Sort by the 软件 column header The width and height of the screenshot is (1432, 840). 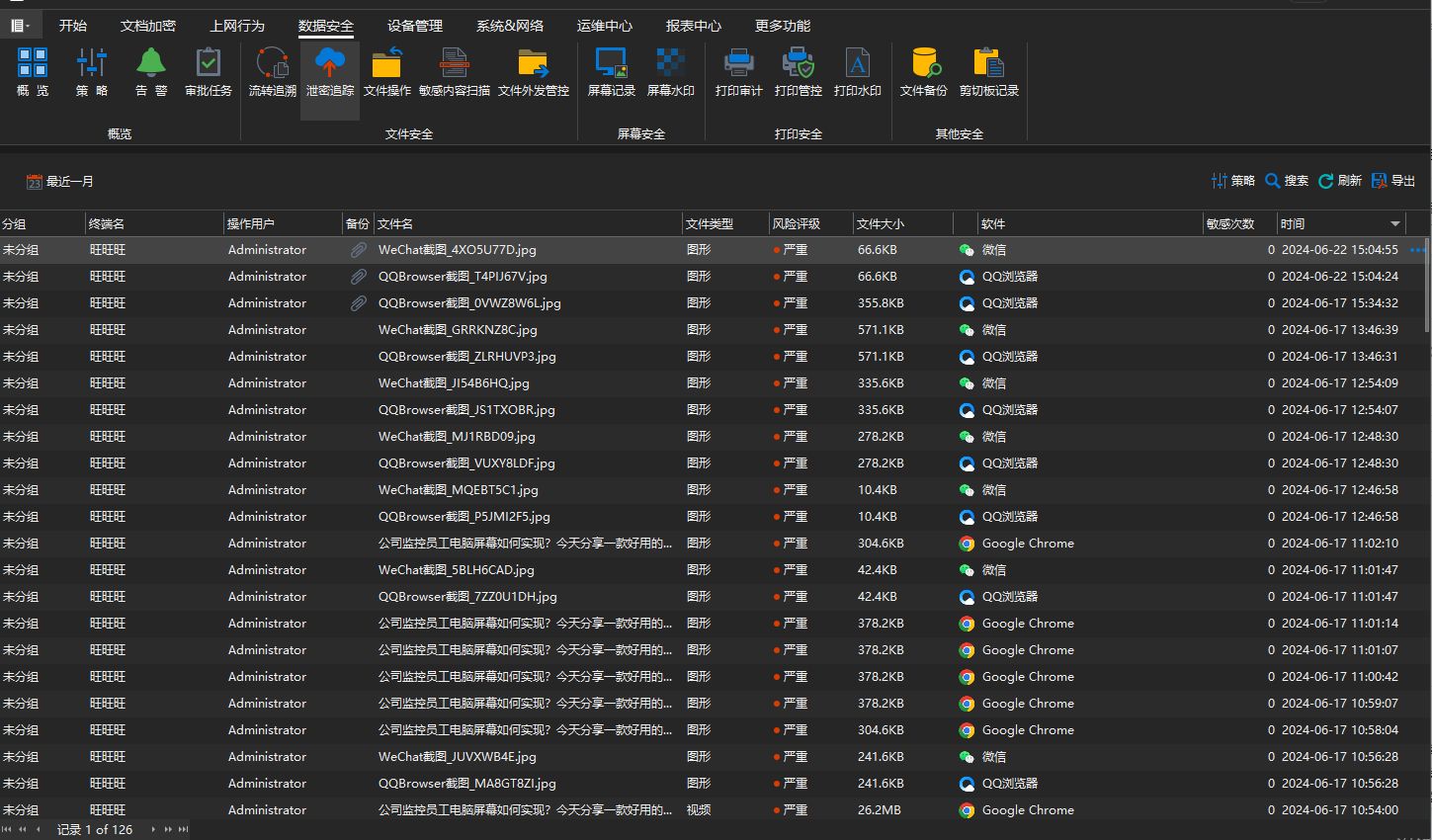coord(1090,224)
